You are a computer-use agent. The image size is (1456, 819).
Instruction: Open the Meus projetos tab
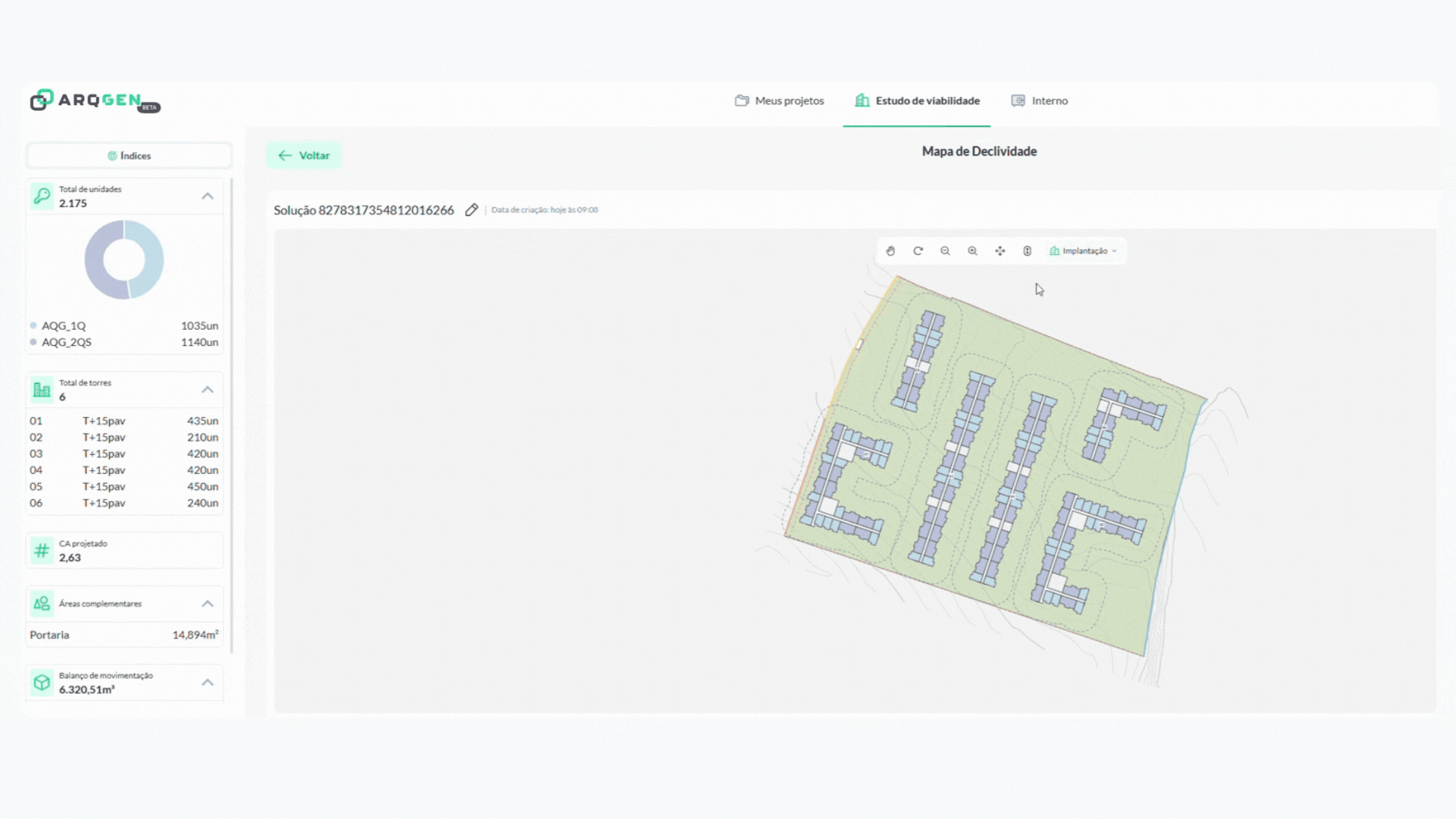[x=780, y=101]
